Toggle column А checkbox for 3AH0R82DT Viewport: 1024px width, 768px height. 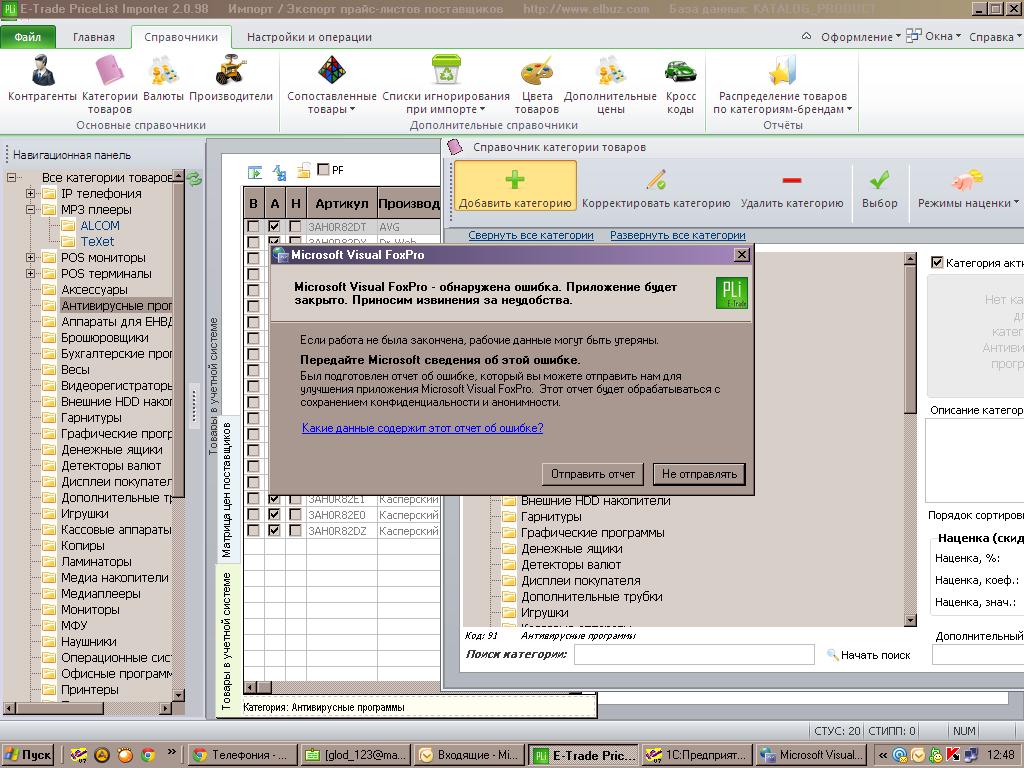point(274,227)
